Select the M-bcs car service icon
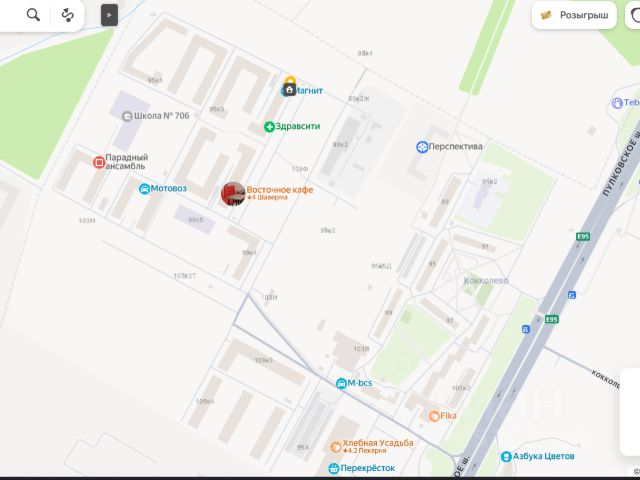 (x=341, y=384)
